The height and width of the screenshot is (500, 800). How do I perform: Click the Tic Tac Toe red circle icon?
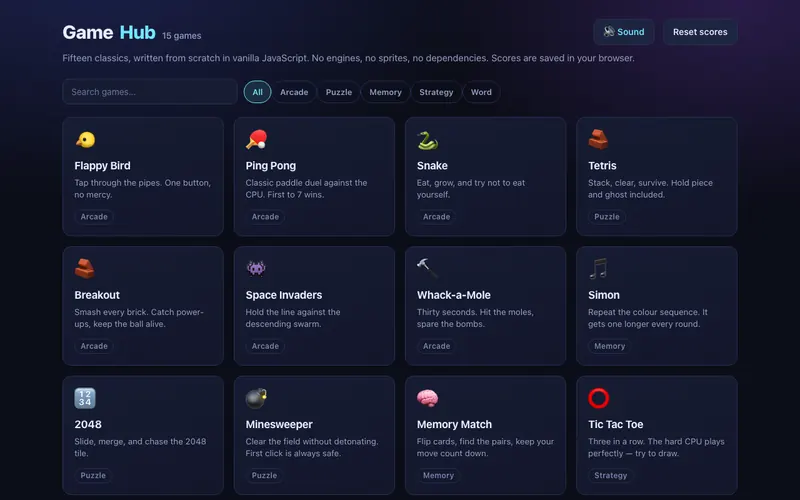click(x=598, y=398)
